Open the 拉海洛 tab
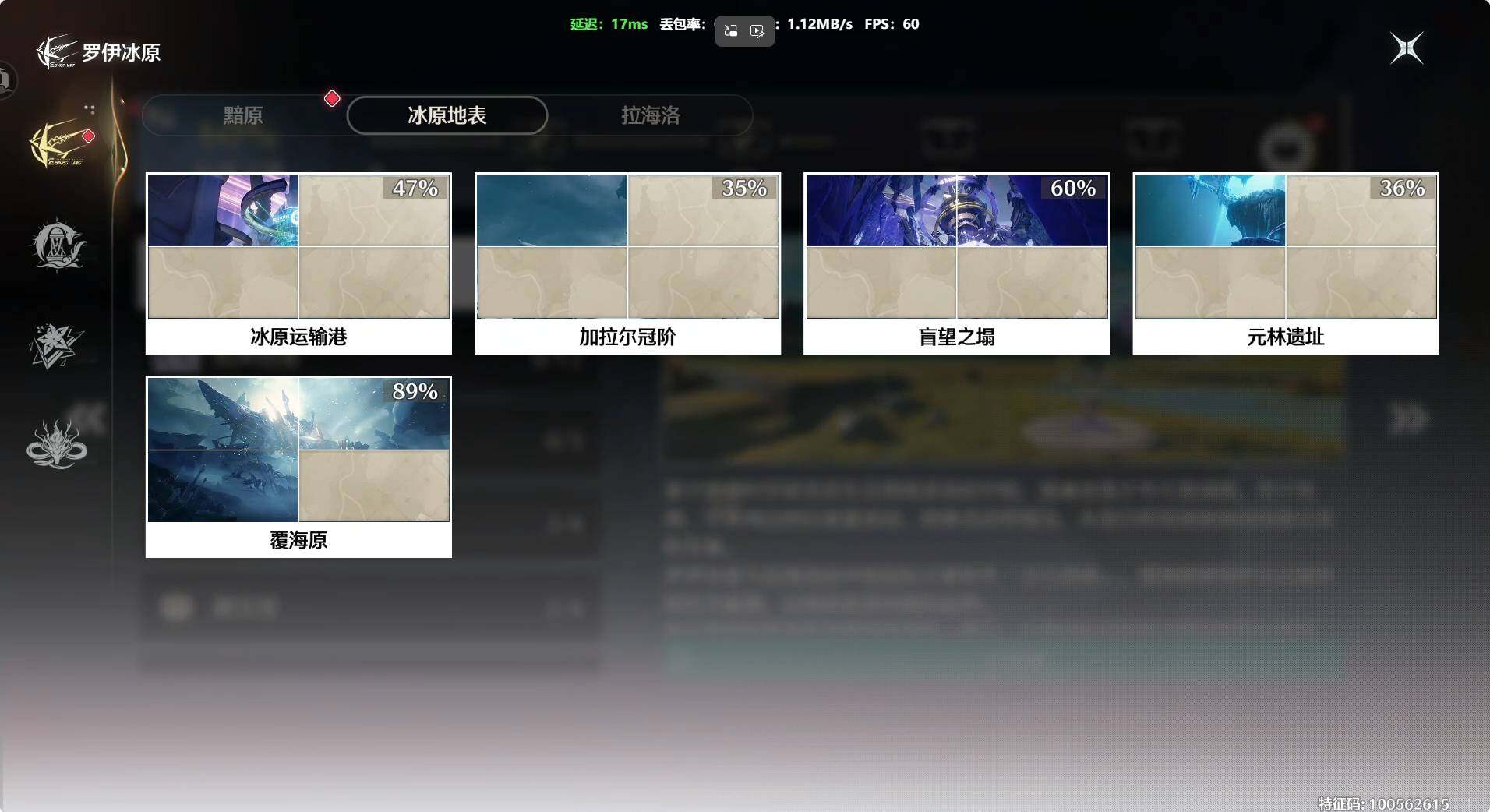This screenshot has width=1490, height=812. coord(651,115)
